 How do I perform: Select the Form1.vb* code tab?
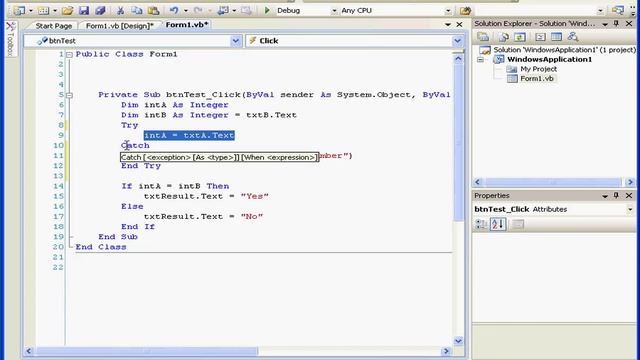point(187,25)
